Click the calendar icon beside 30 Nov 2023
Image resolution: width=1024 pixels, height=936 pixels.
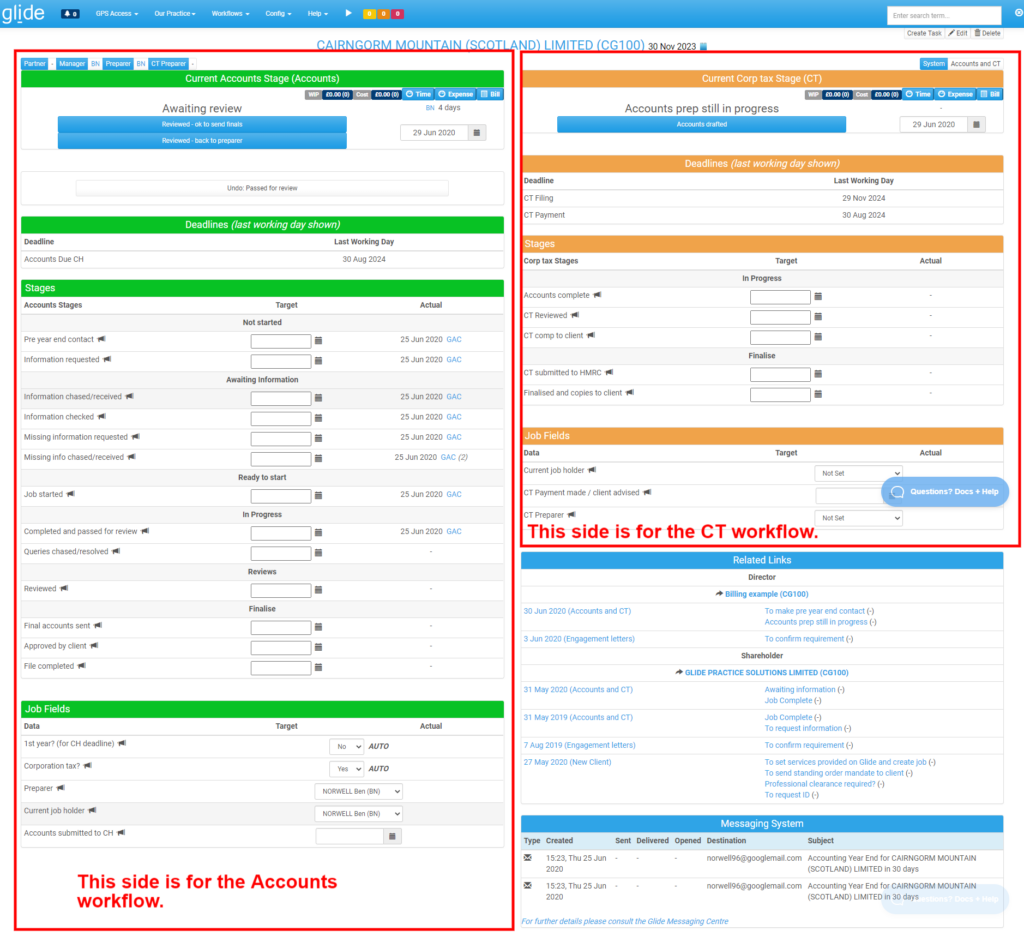point(703,46)
